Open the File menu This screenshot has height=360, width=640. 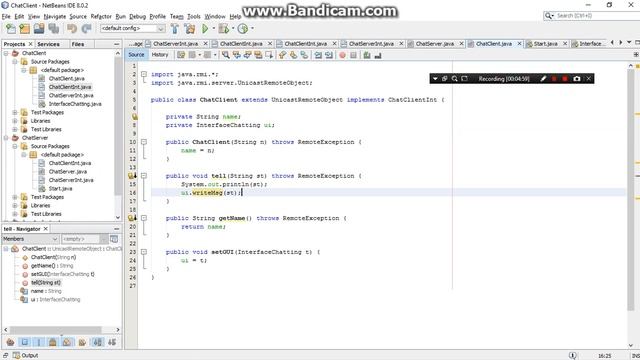[x=6, y=16]
